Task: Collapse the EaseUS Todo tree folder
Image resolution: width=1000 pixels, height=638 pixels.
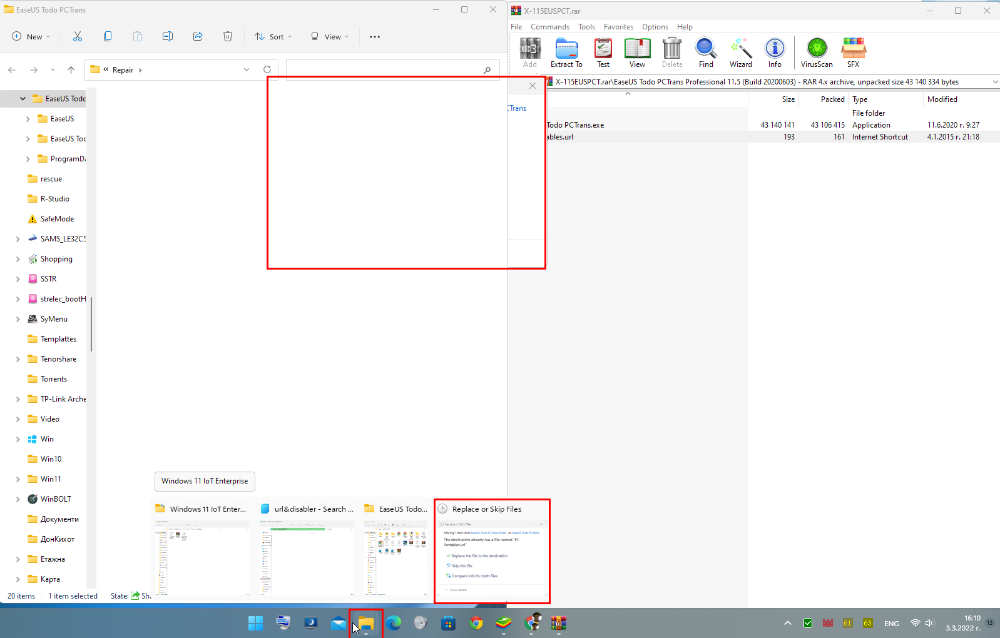Action: [23, 98]
